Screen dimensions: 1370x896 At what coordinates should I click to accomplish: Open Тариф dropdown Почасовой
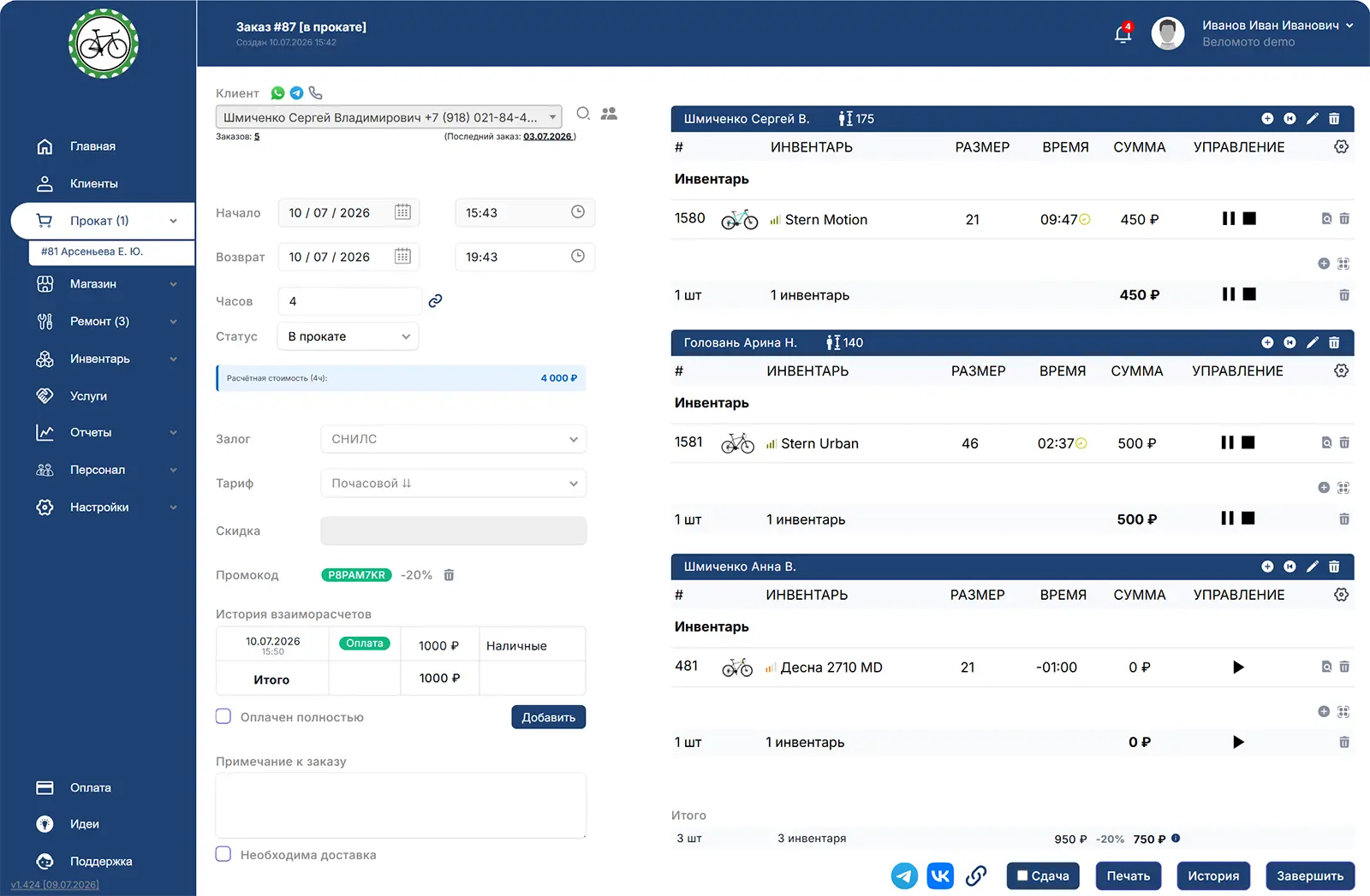[x=454, y=484]
